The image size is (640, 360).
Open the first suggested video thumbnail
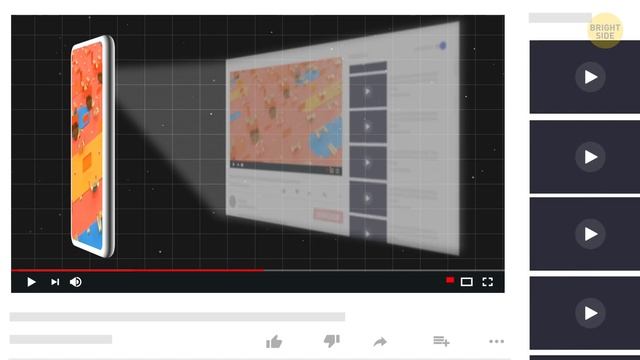pyautogui.click(x=585, y=77)
